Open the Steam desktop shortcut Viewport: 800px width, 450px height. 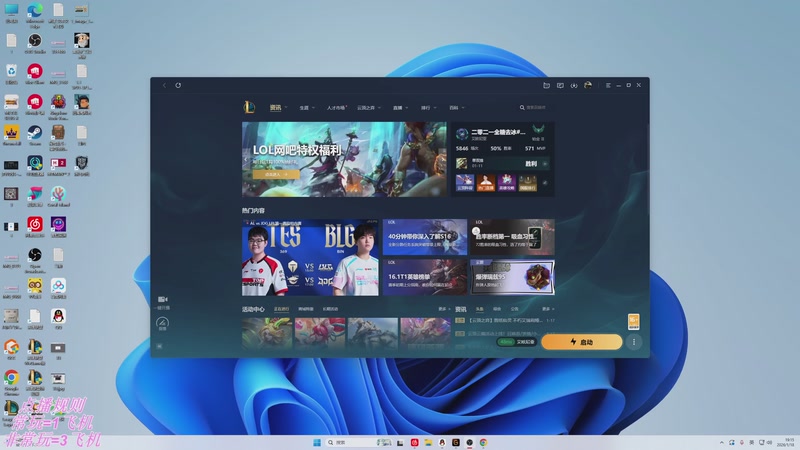[35, 135]
